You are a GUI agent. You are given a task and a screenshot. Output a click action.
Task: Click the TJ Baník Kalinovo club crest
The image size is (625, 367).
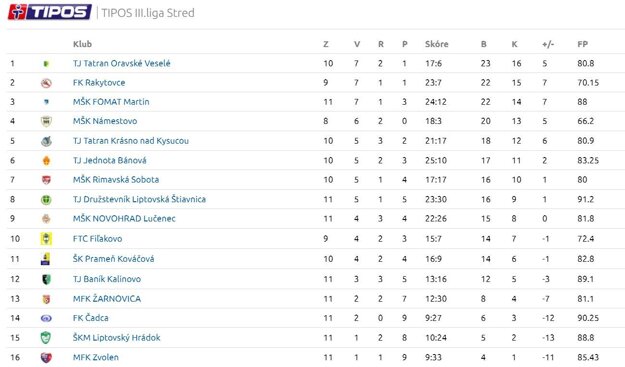[46, 279]
